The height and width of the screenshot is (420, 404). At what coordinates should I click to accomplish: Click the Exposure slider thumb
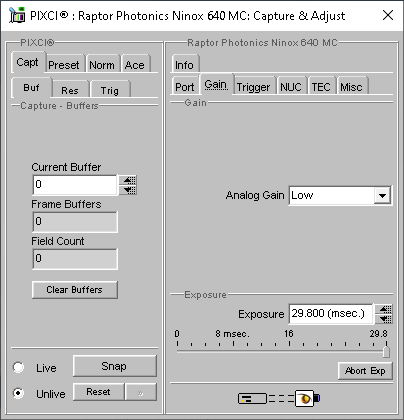point(386,351)
